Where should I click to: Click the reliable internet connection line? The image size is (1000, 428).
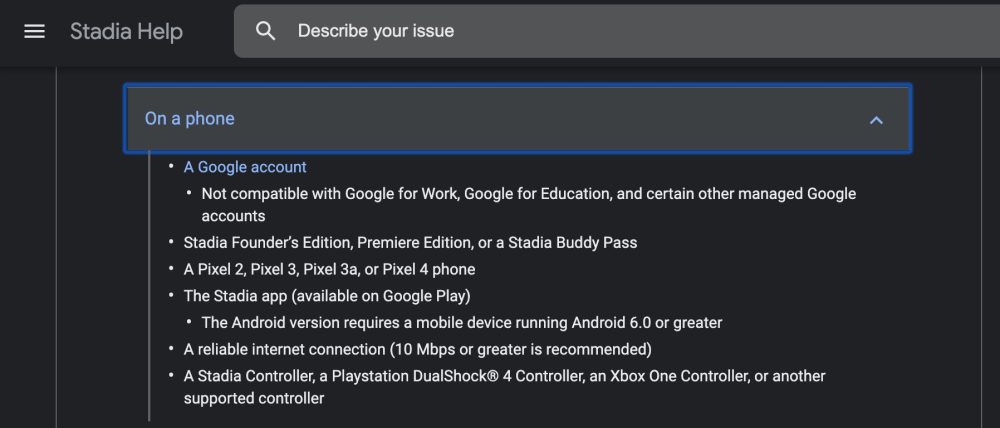click(x=417, y=349)
